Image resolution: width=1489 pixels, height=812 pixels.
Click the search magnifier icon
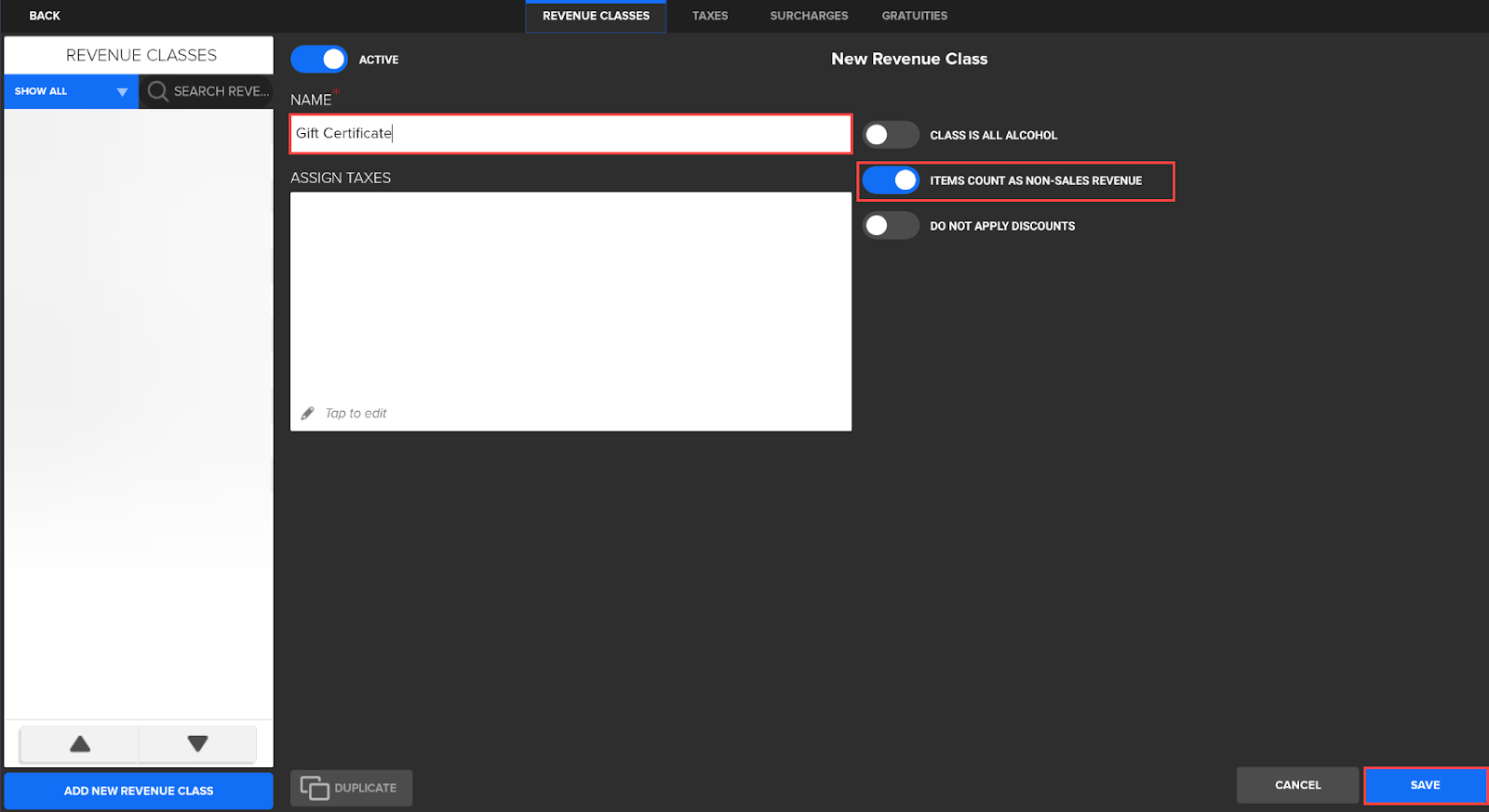[x=158, y=91]
